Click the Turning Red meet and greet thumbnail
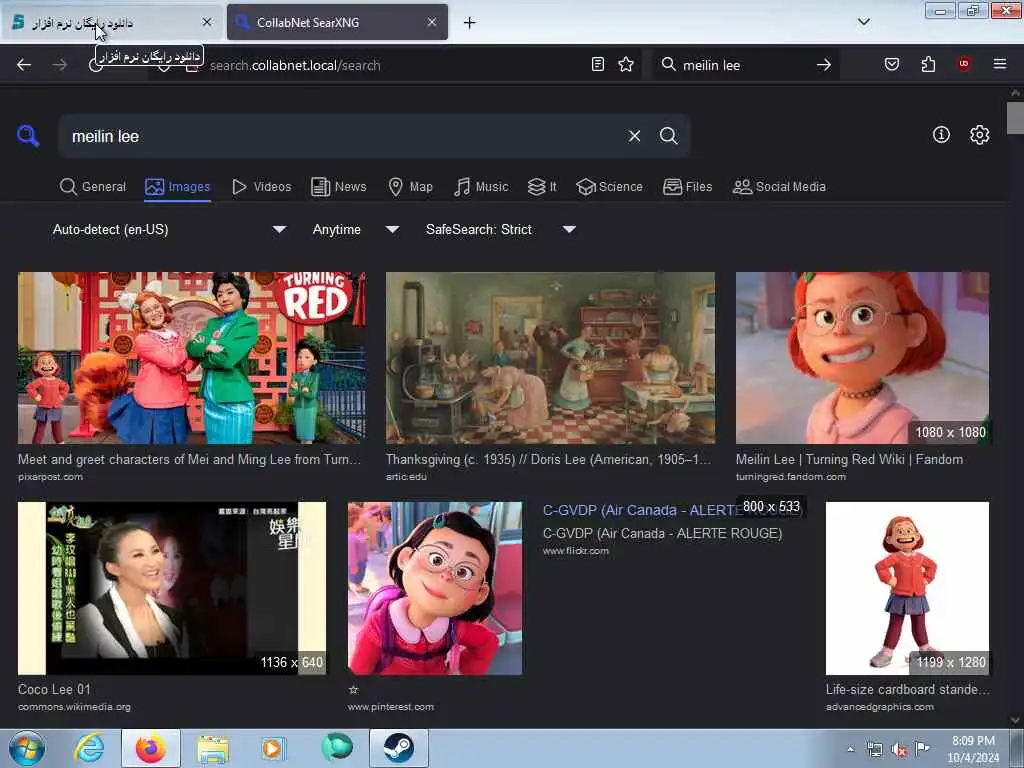This screenshot has width=1024, height=768. point(191,358)
